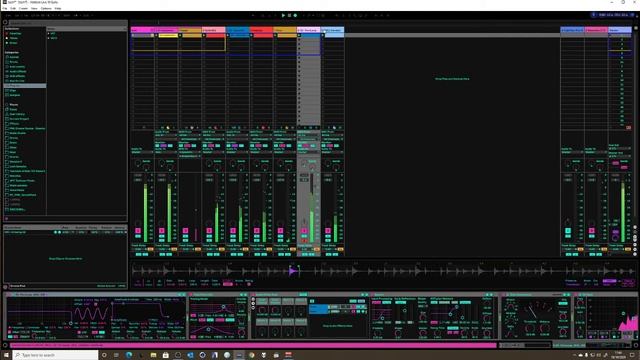This screenshot has height=360, width=640.
Task: Open second track Audio From chooser
Action: pyautogui.click(x=166, y=135)
